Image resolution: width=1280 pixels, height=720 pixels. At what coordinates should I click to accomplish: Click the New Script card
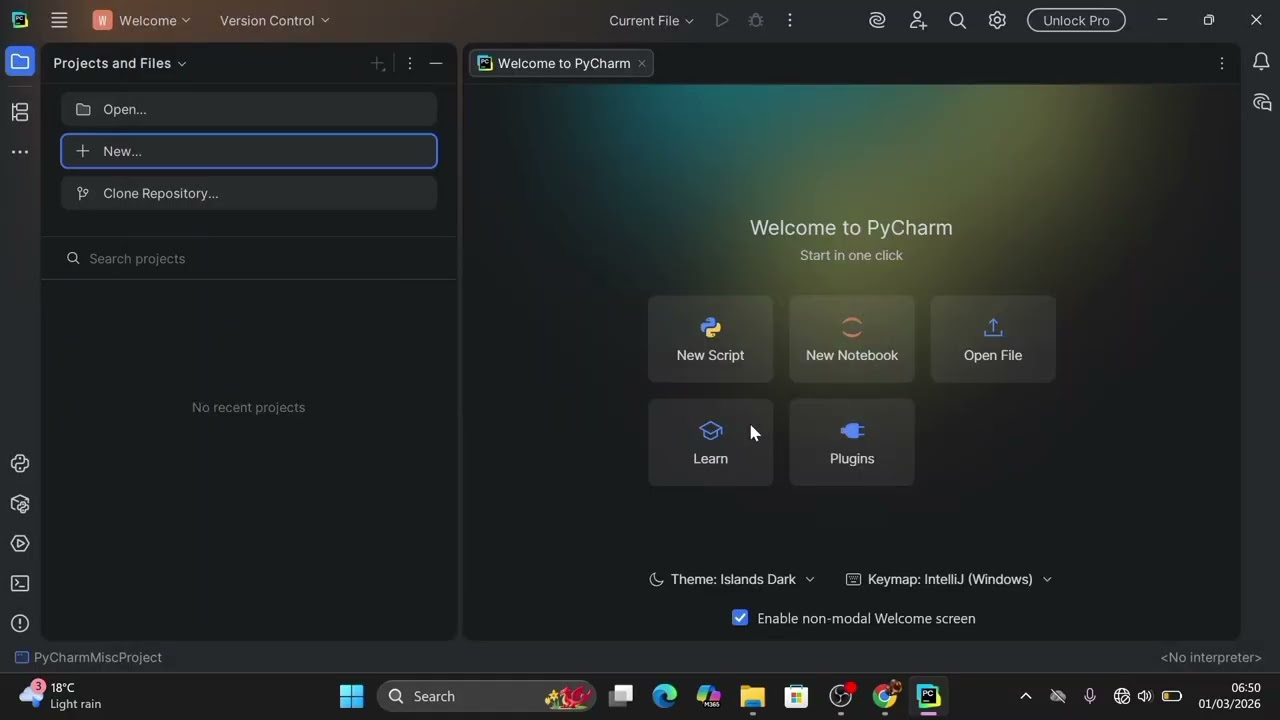(710, 339)
